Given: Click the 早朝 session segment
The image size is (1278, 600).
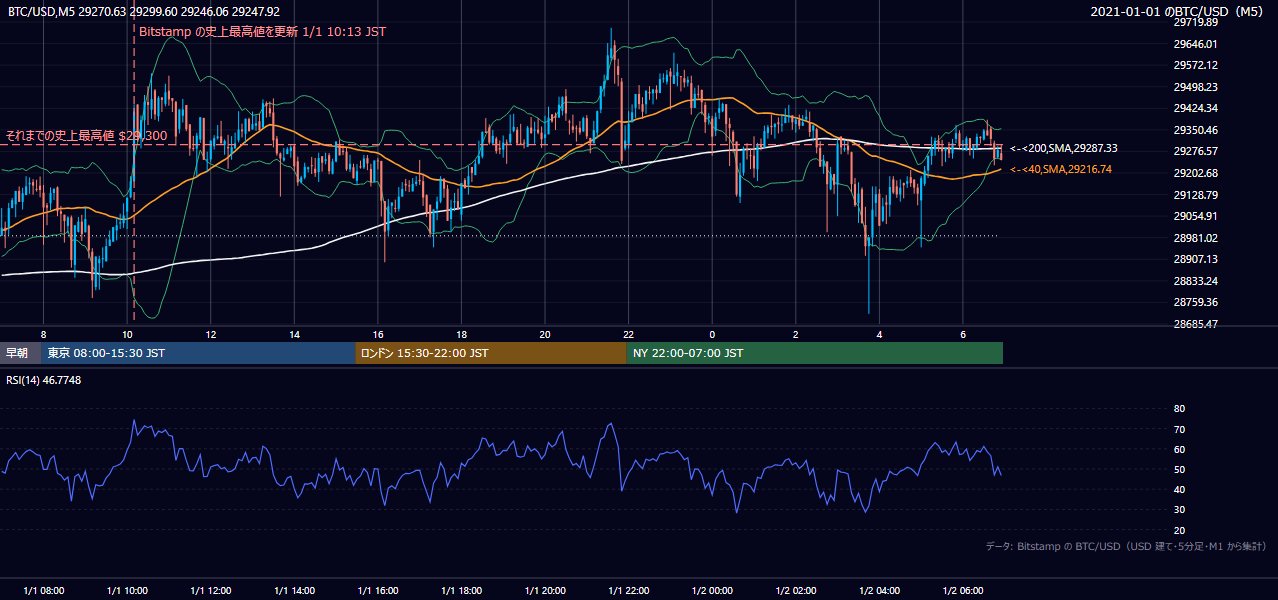Looking at the screenshot, I should point(20,353).
